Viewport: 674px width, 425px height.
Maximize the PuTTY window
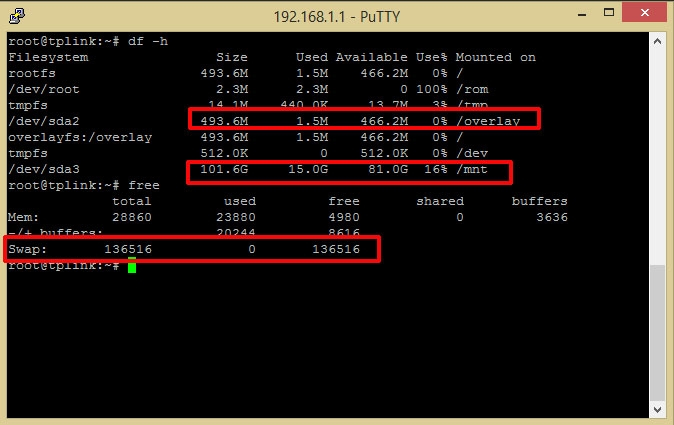pos(609,13)
